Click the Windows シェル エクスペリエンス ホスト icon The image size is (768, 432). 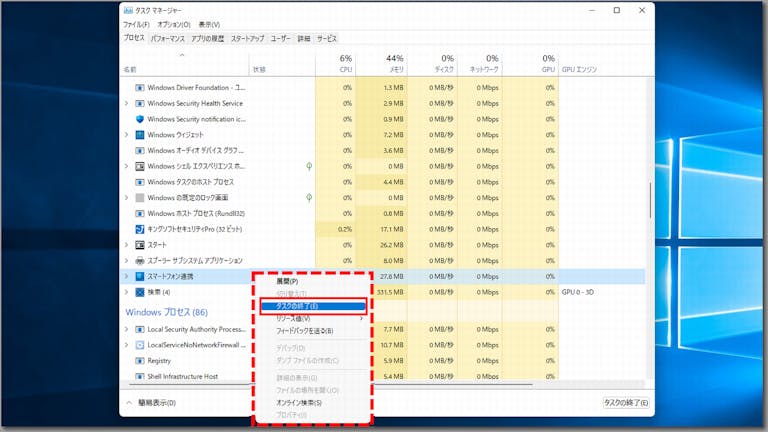(140, 167)
